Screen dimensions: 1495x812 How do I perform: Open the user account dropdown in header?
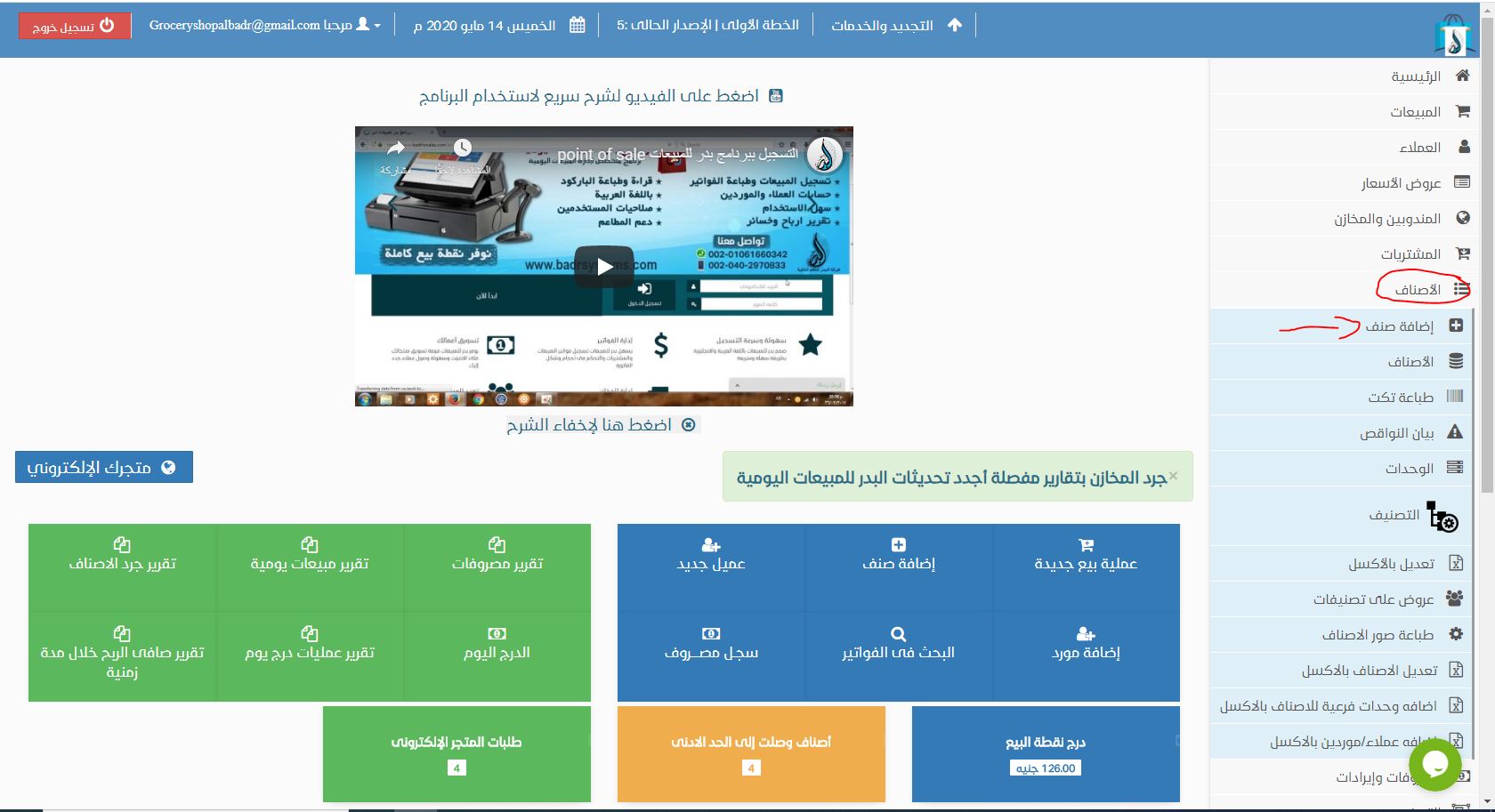click(265, 25)
